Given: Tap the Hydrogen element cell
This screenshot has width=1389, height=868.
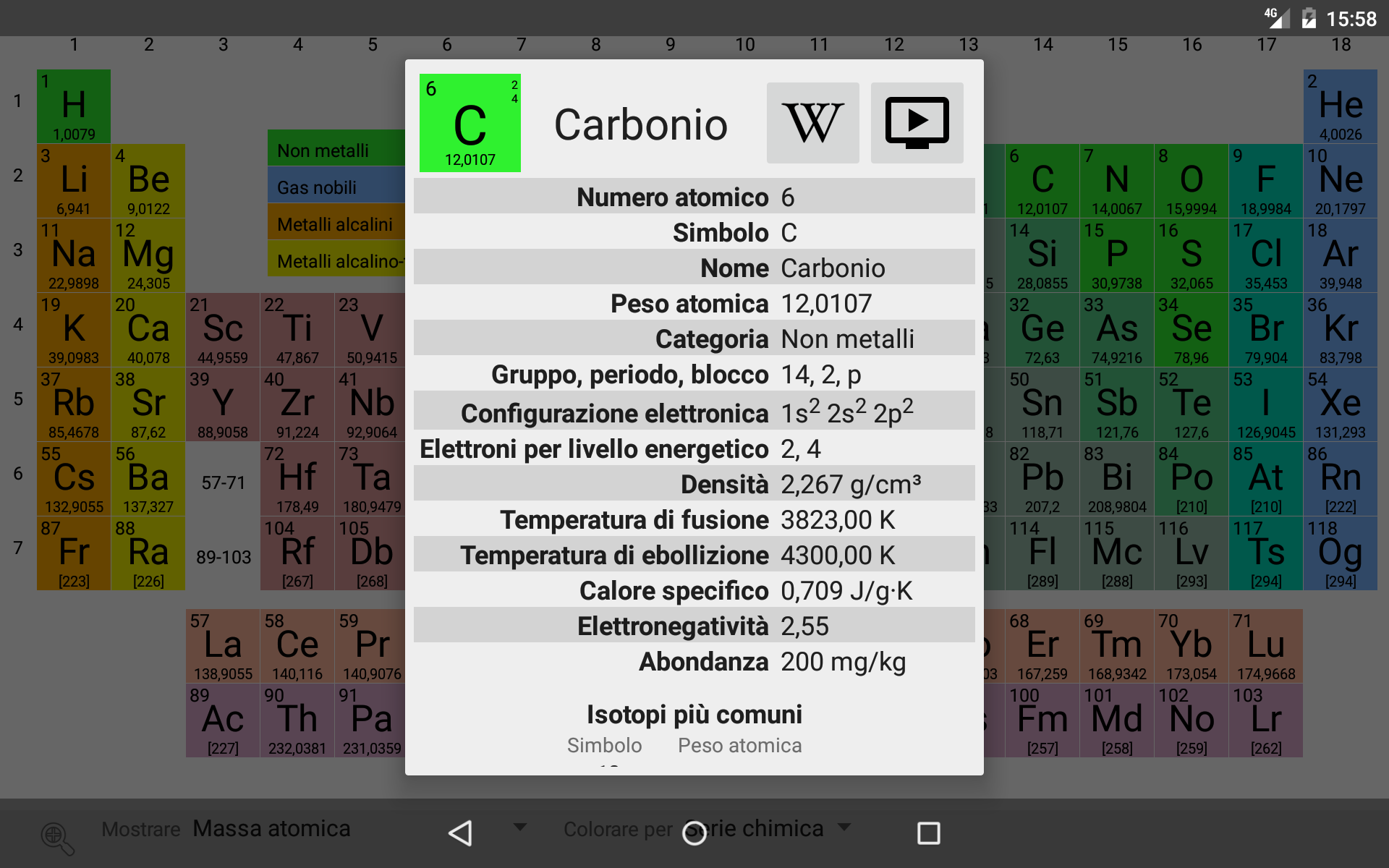Looking at the screenshot, I should tap(74, 106).
